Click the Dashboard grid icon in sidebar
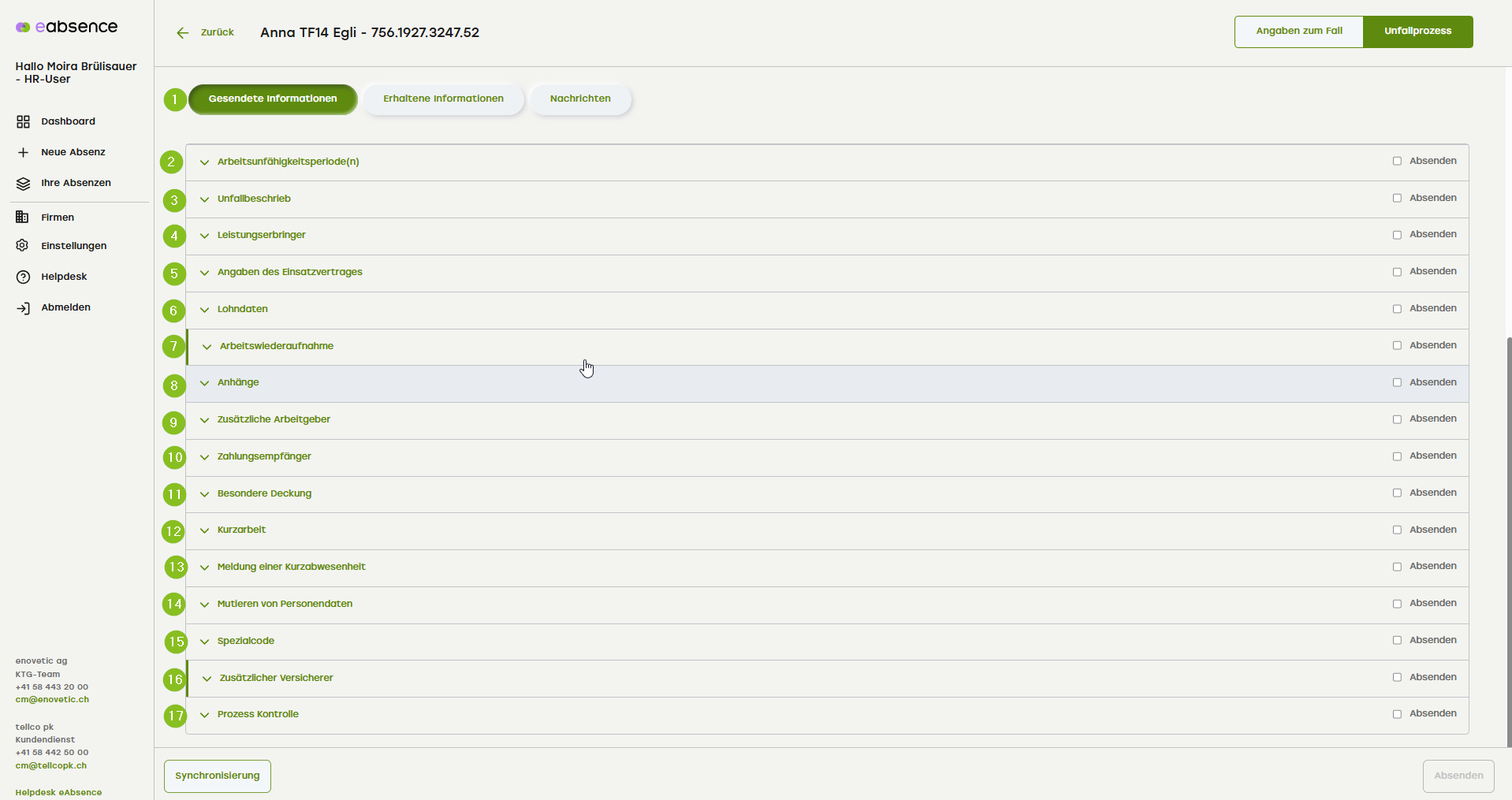The height and width of the screenshot is (800, 1512). coord(23,121)
